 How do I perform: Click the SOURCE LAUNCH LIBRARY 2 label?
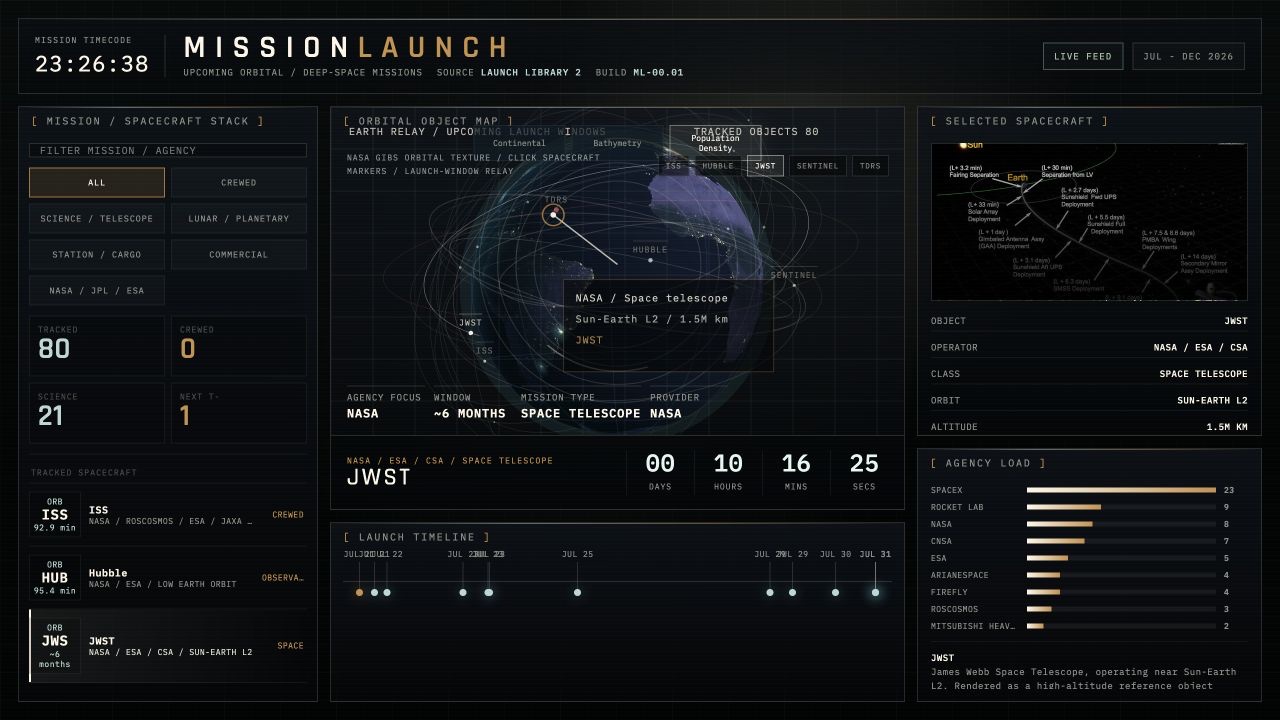coord(509,73)
